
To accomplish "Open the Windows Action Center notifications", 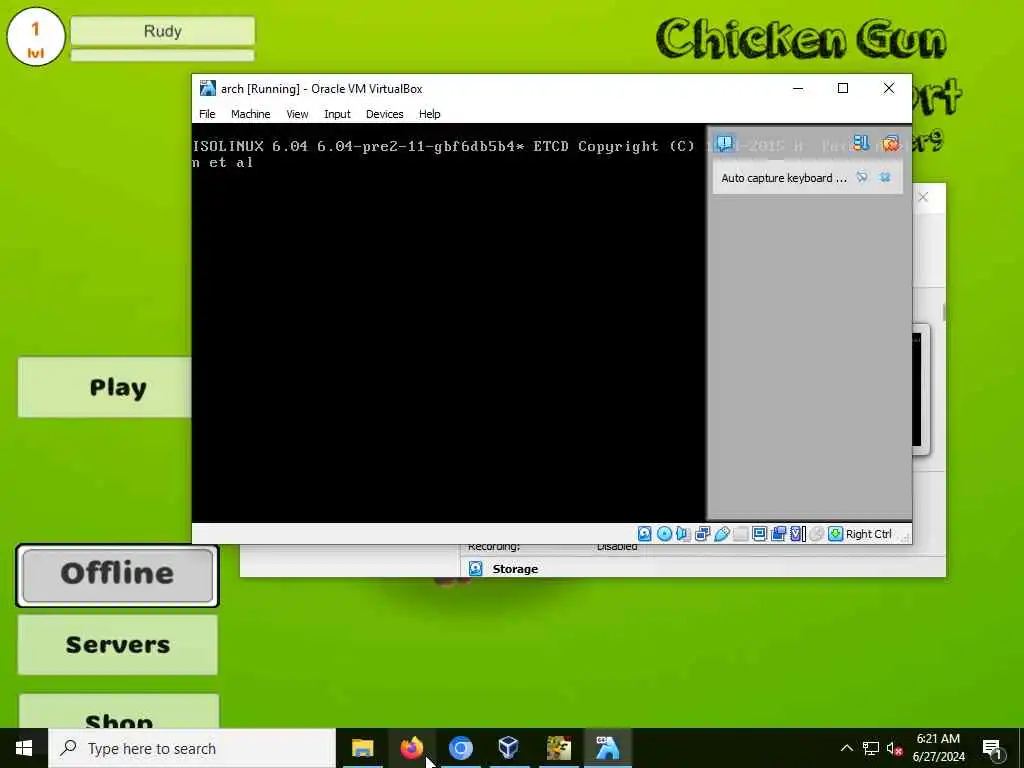I will pyautogui.click(x=992, y=748).
